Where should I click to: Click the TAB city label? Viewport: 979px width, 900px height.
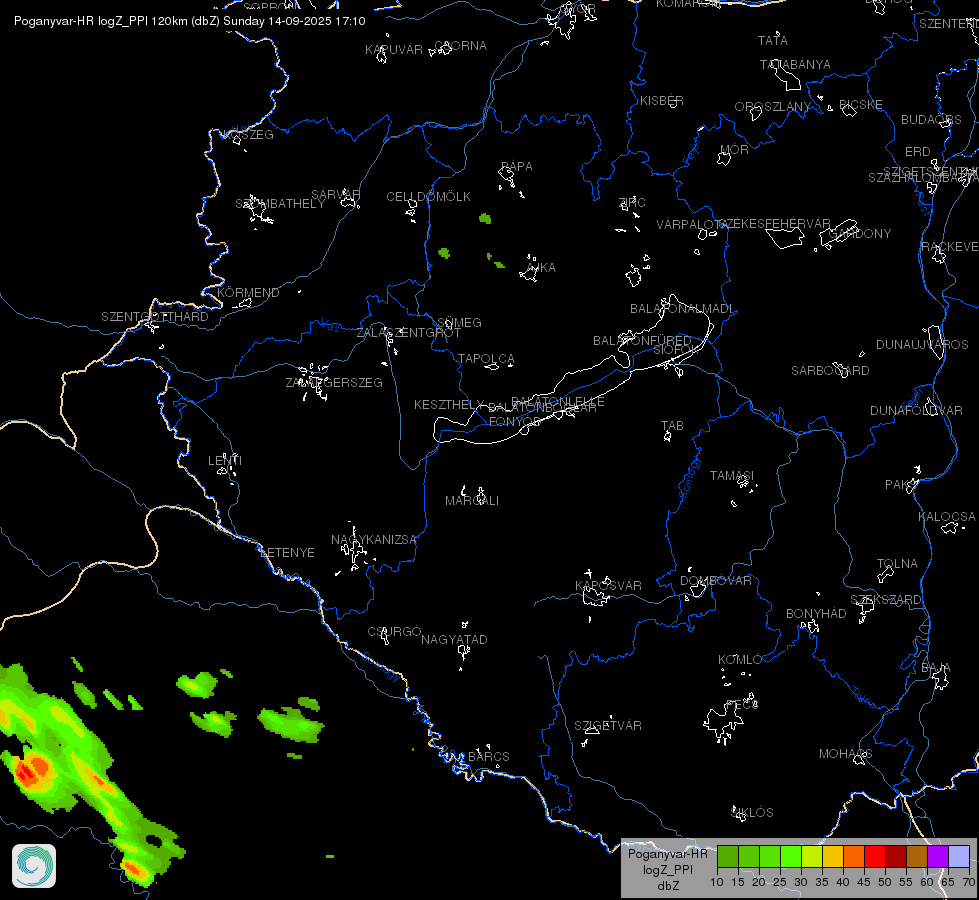click(x=672, y=425)
